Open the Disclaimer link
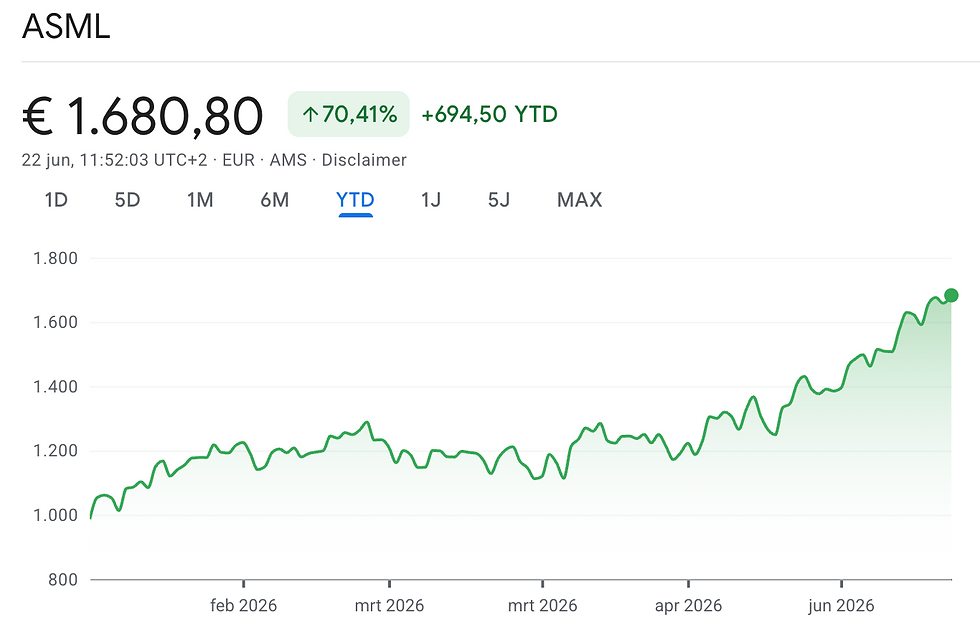The width and height of the screenshot is (980, 630). tap(364, 160)
